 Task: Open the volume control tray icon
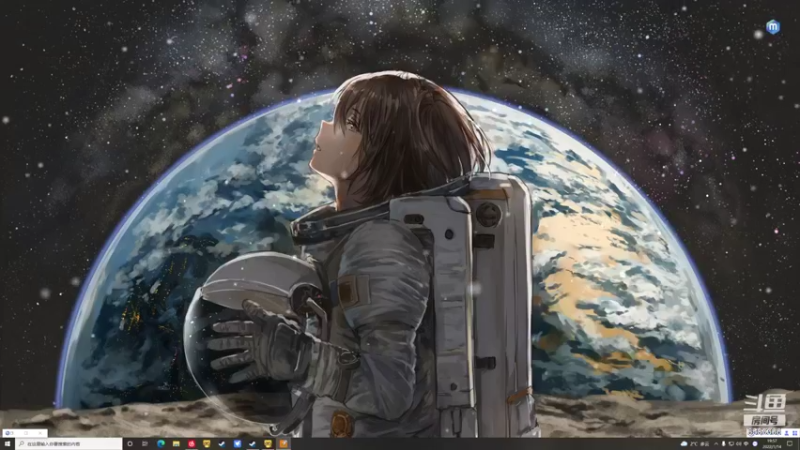coord(739,444)
